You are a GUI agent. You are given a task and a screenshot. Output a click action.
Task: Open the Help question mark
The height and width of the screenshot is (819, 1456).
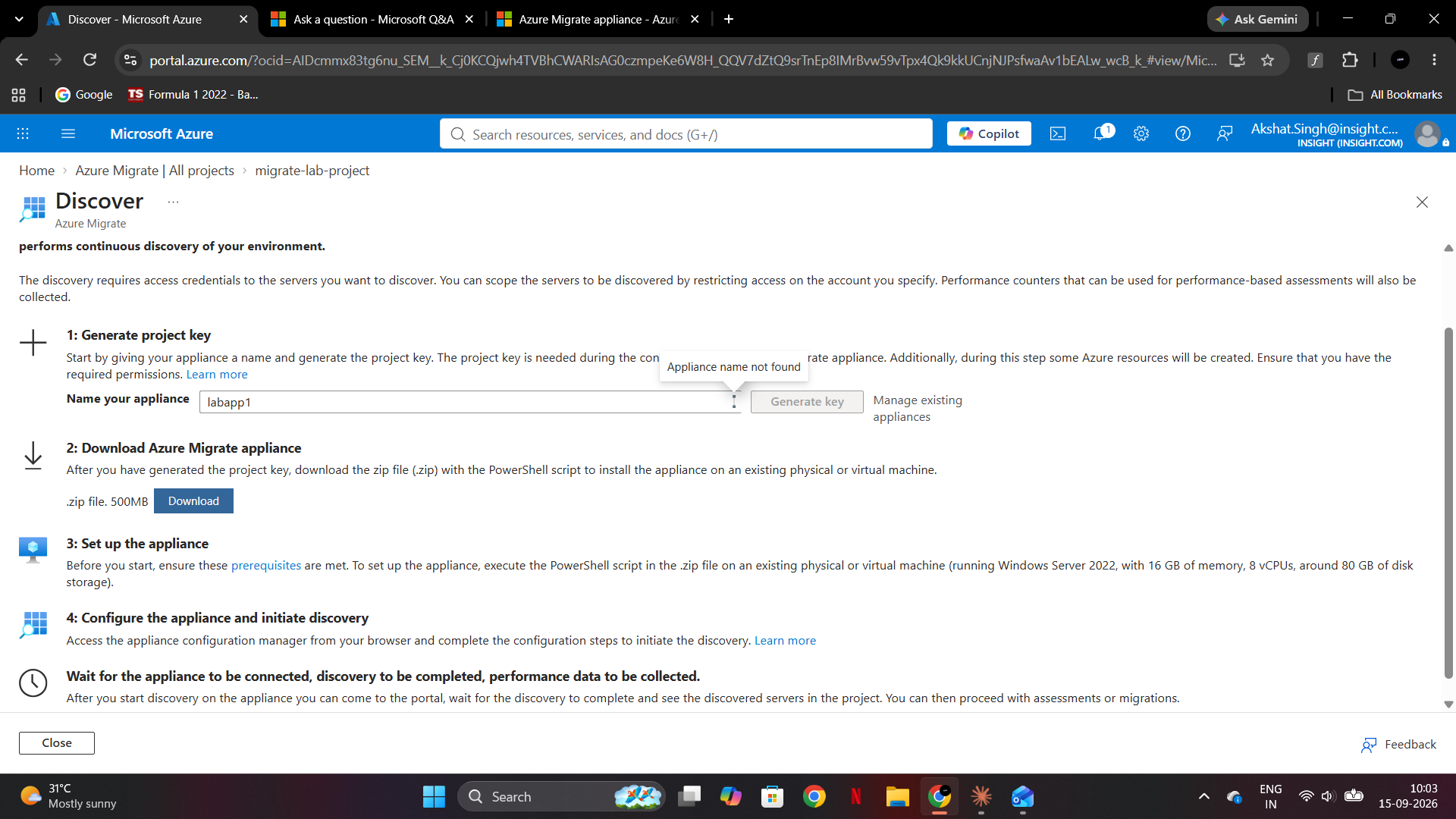(x=1183, y=133)
